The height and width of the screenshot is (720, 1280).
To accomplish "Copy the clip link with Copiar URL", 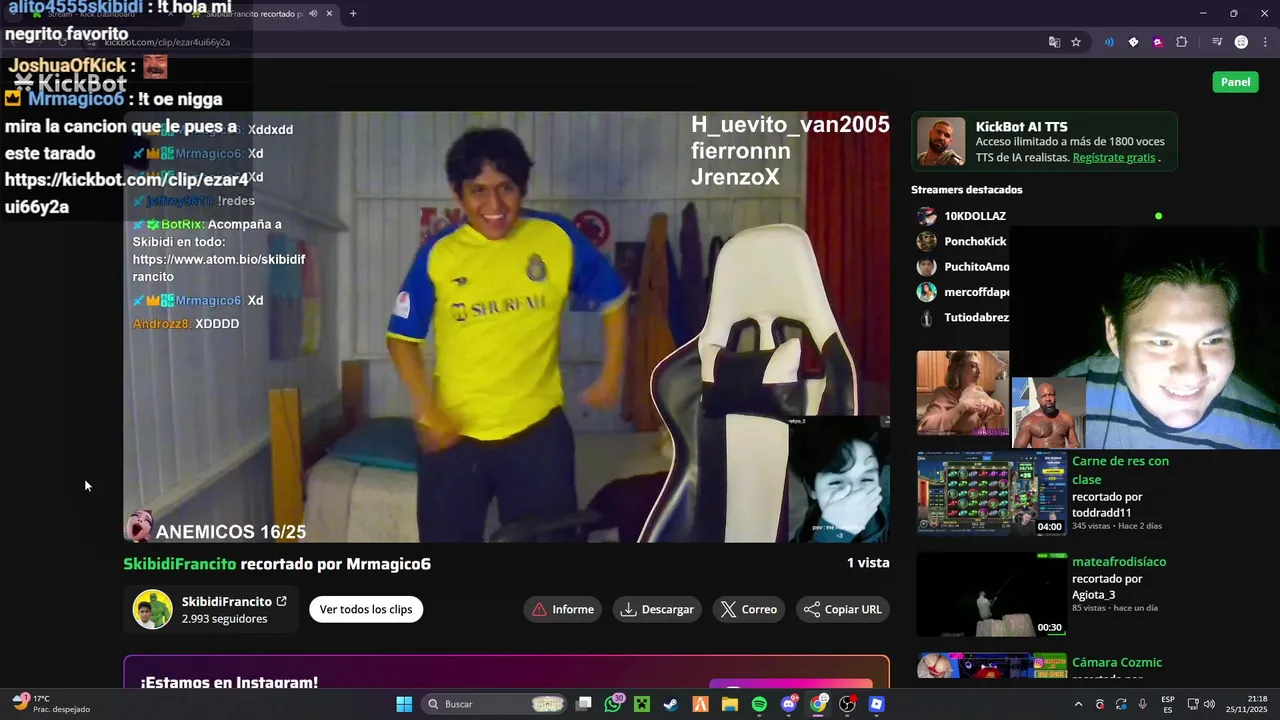I will 843,609.
